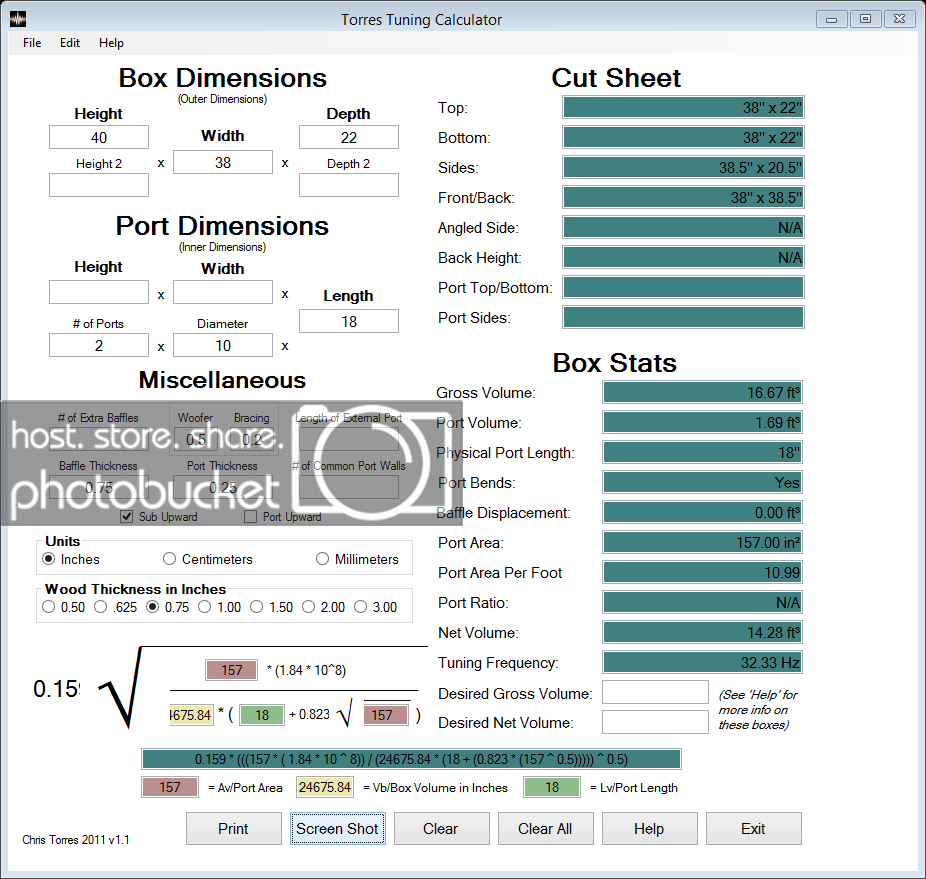Click the Gross Volume 16.67 ft³ value
Image resolution: width=926 pixels, height=879 pixels.
click(702, 392)
